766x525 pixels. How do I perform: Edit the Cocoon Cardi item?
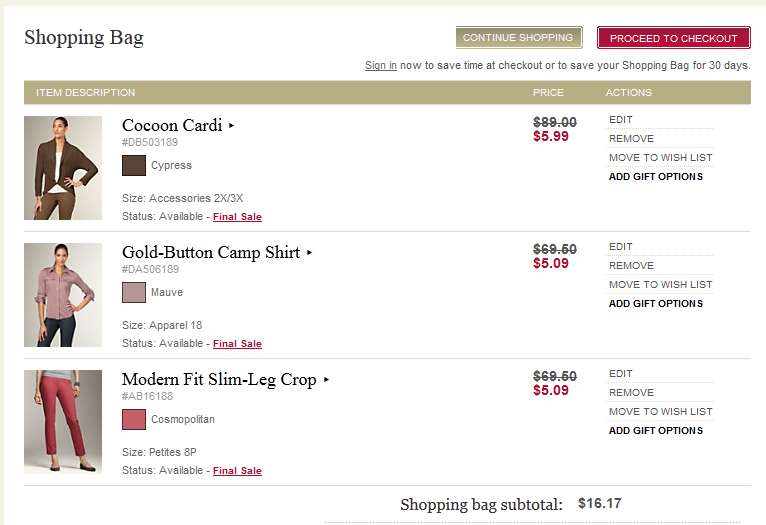pyautogui.click(x=621, y=120)
